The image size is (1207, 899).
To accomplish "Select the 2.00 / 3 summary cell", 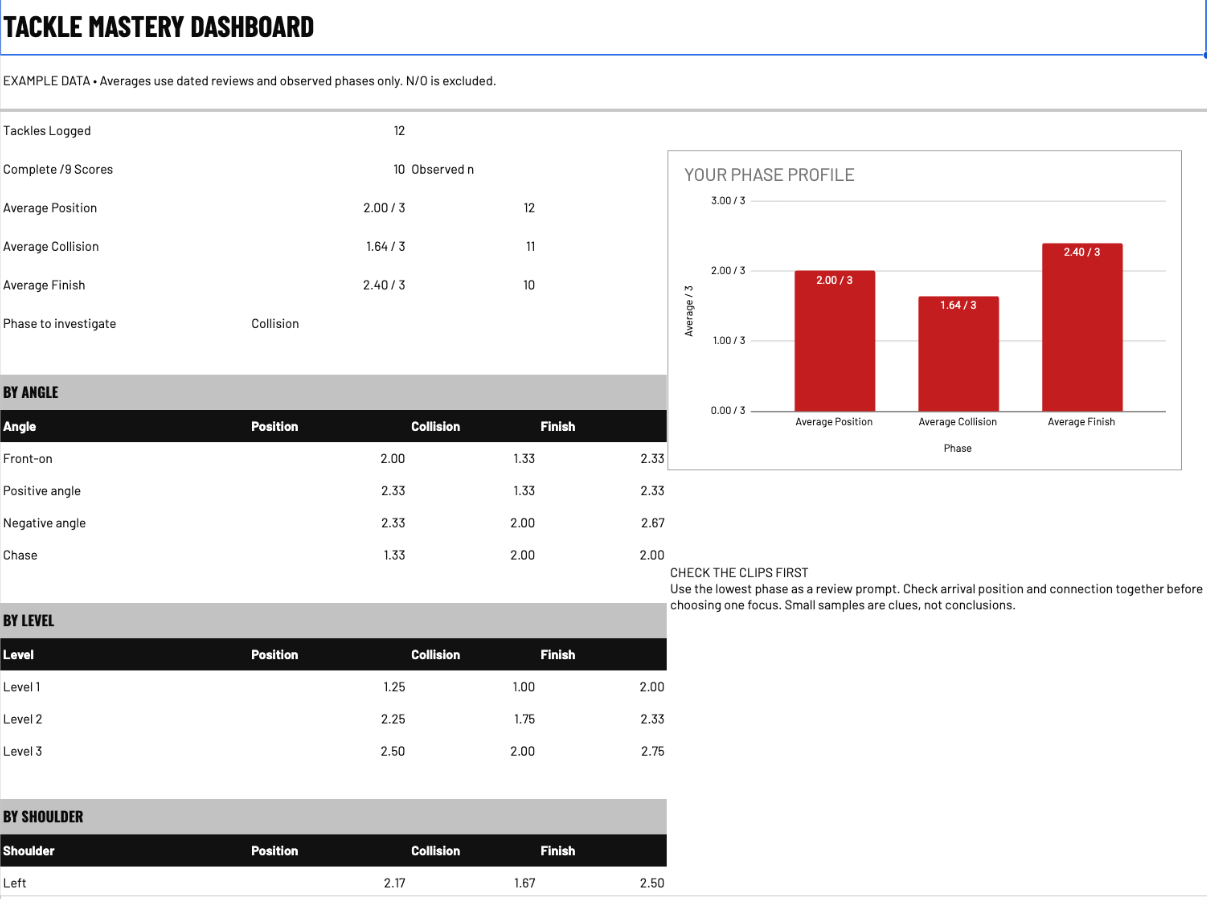I will click(384, 208).
